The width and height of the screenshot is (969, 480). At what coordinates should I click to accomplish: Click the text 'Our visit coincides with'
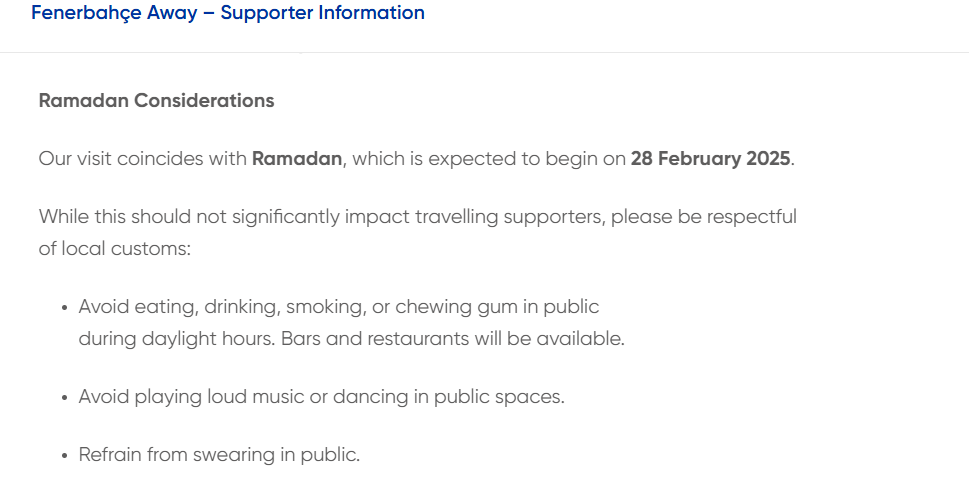tap(143, 159)
